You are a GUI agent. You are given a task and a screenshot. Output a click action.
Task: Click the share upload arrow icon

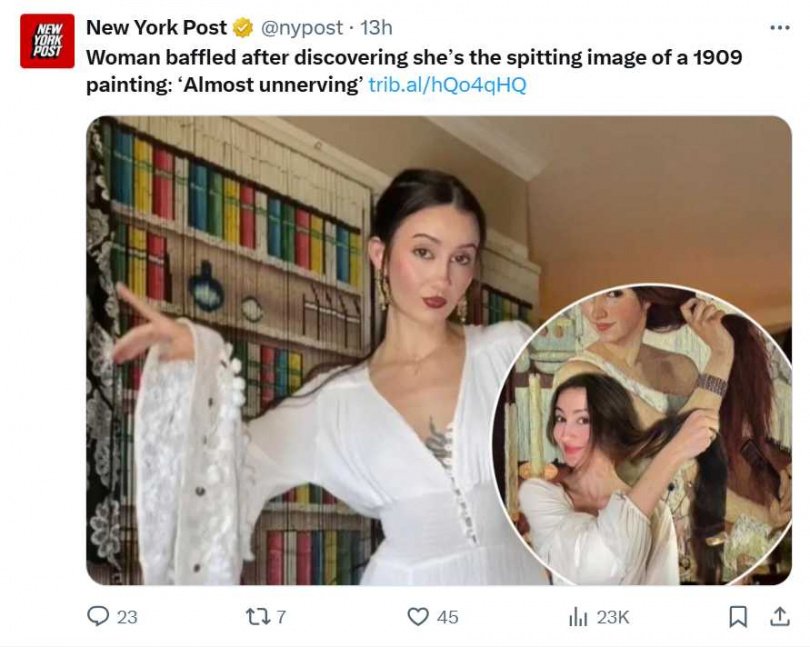click(x=778, y=616)
